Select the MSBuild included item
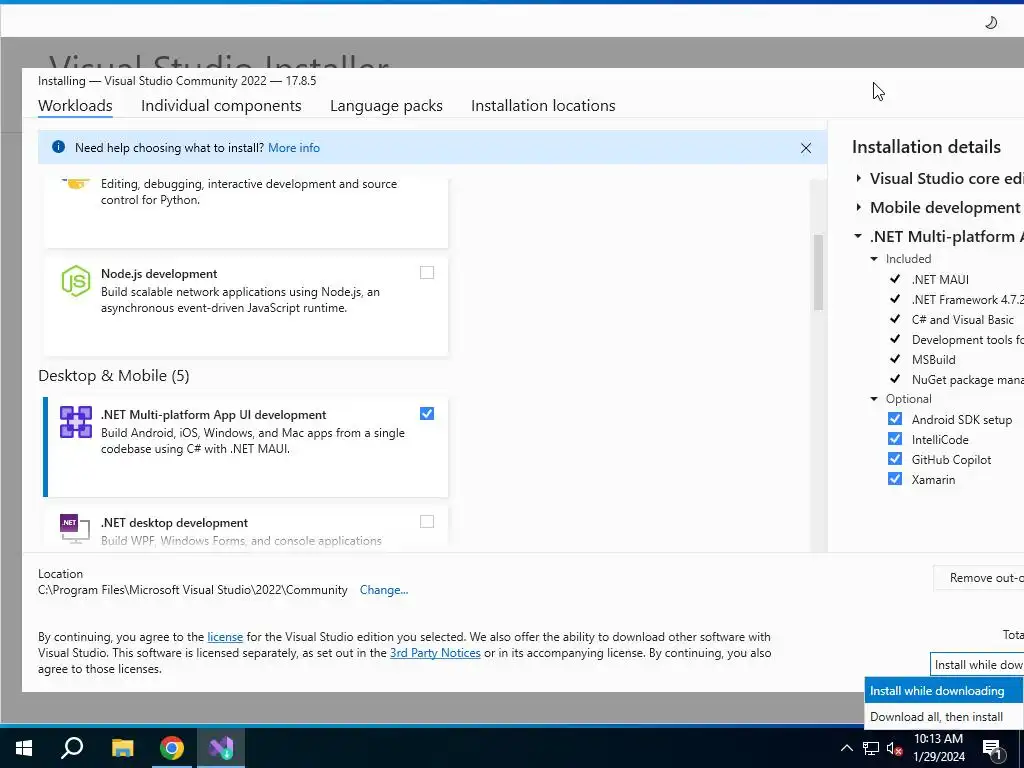Viewport: 1024px width, 768px height. coord(933,360)
